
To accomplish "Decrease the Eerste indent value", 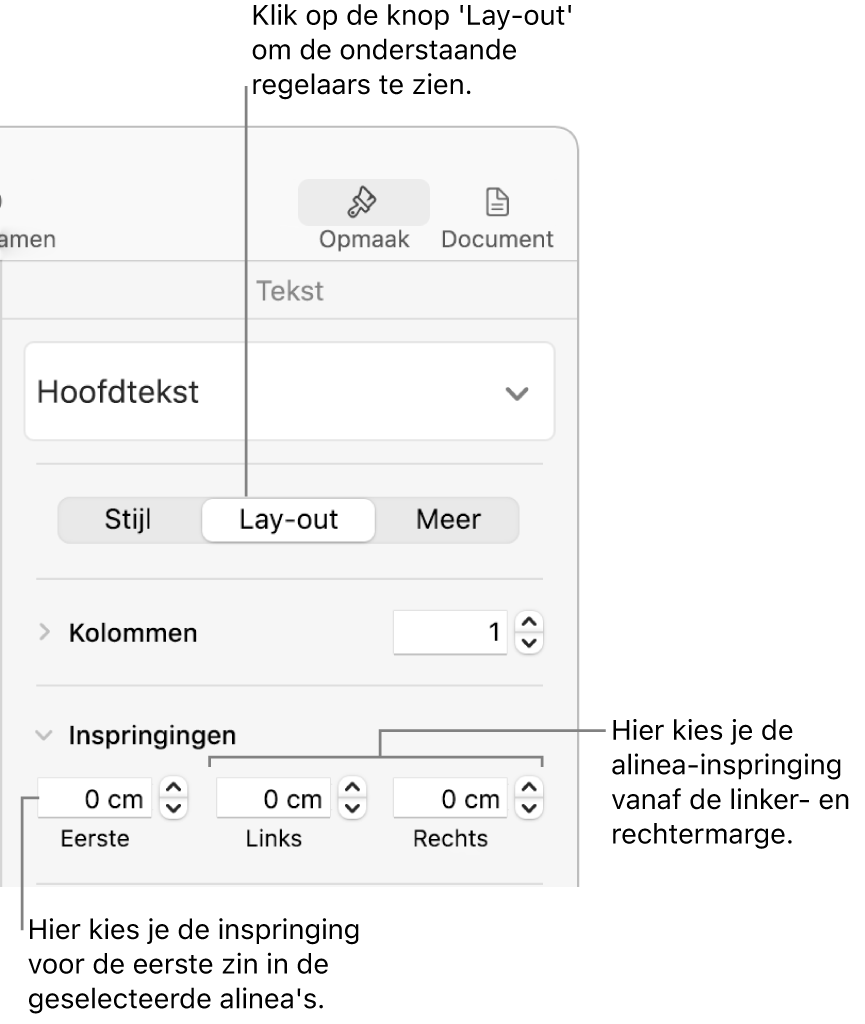I will (174, 808).
